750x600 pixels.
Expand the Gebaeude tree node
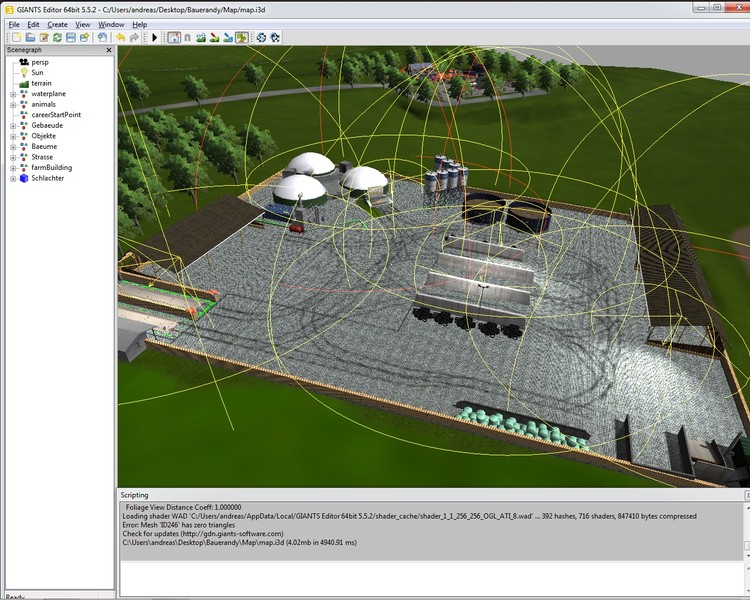13,126
